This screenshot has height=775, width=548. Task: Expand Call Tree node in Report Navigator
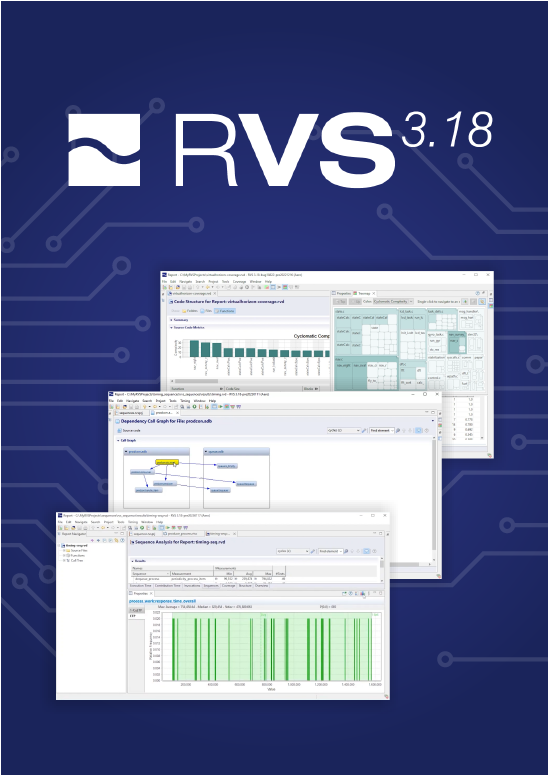[x=64, y=560]
